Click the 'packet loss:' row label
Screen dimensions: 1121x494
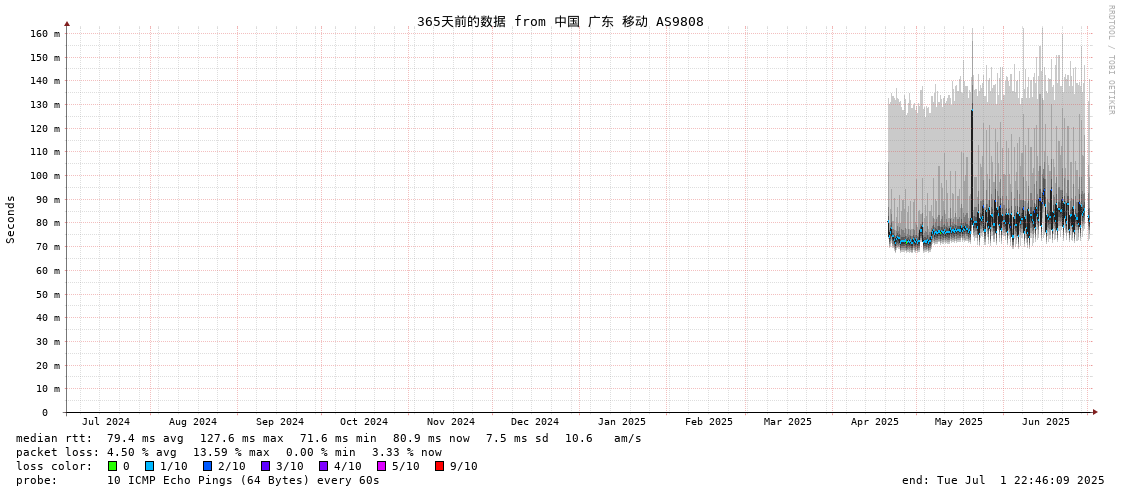57,453
